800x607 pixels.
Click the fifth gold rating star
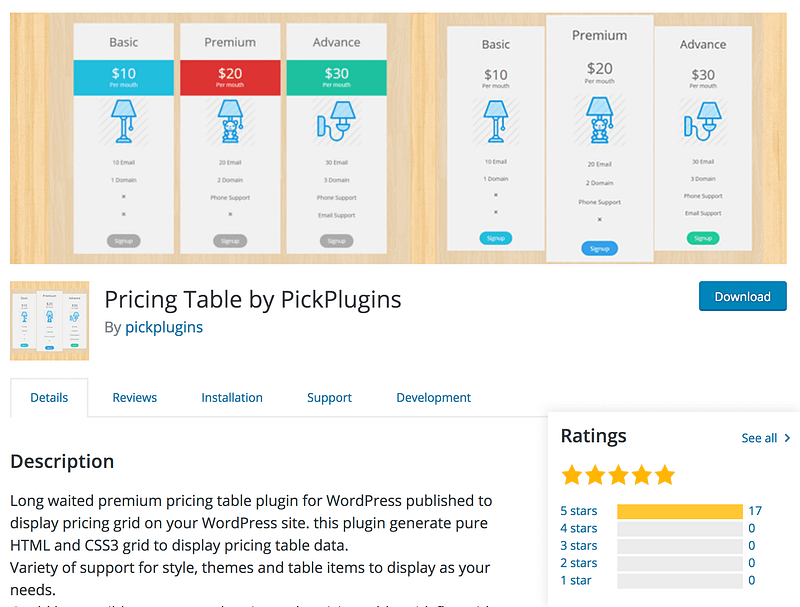664,474
